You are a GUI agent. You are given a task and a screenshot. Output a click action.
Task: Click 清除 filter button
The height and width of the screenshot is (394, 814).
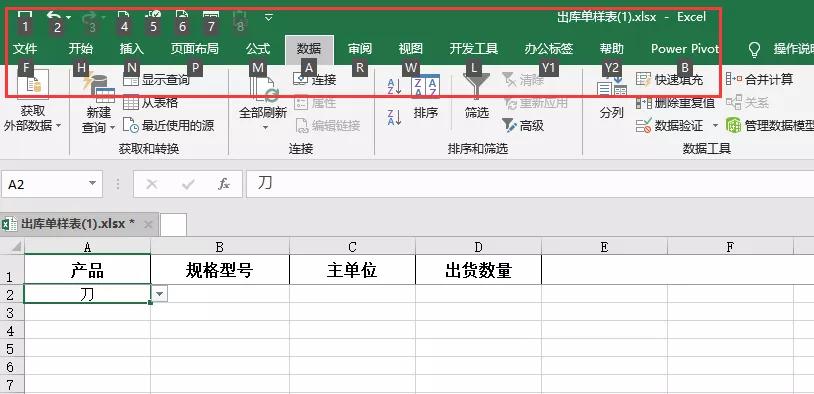click(x=524, y=80)
